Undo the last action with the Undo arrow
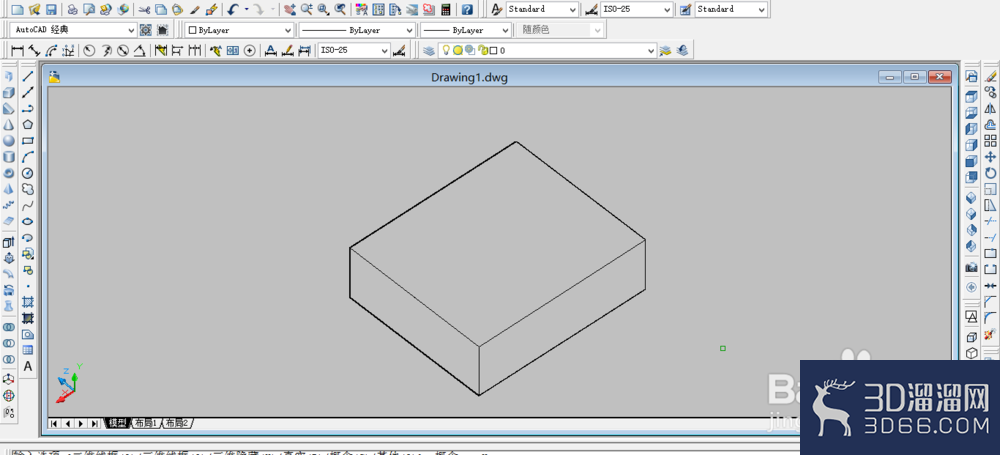Viewport: 1000px width, 455px height. click(x=233, y=10)
